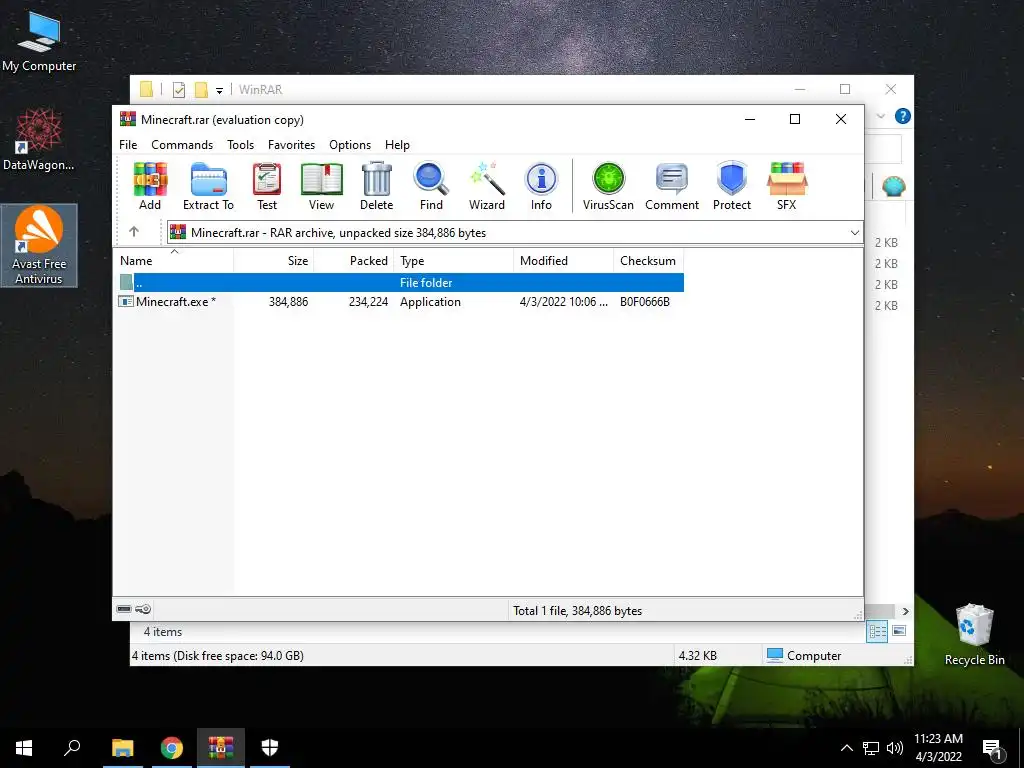Switch Explorer window to details view icon
This screenshot has height=768, width=1024.
[877, 631]
